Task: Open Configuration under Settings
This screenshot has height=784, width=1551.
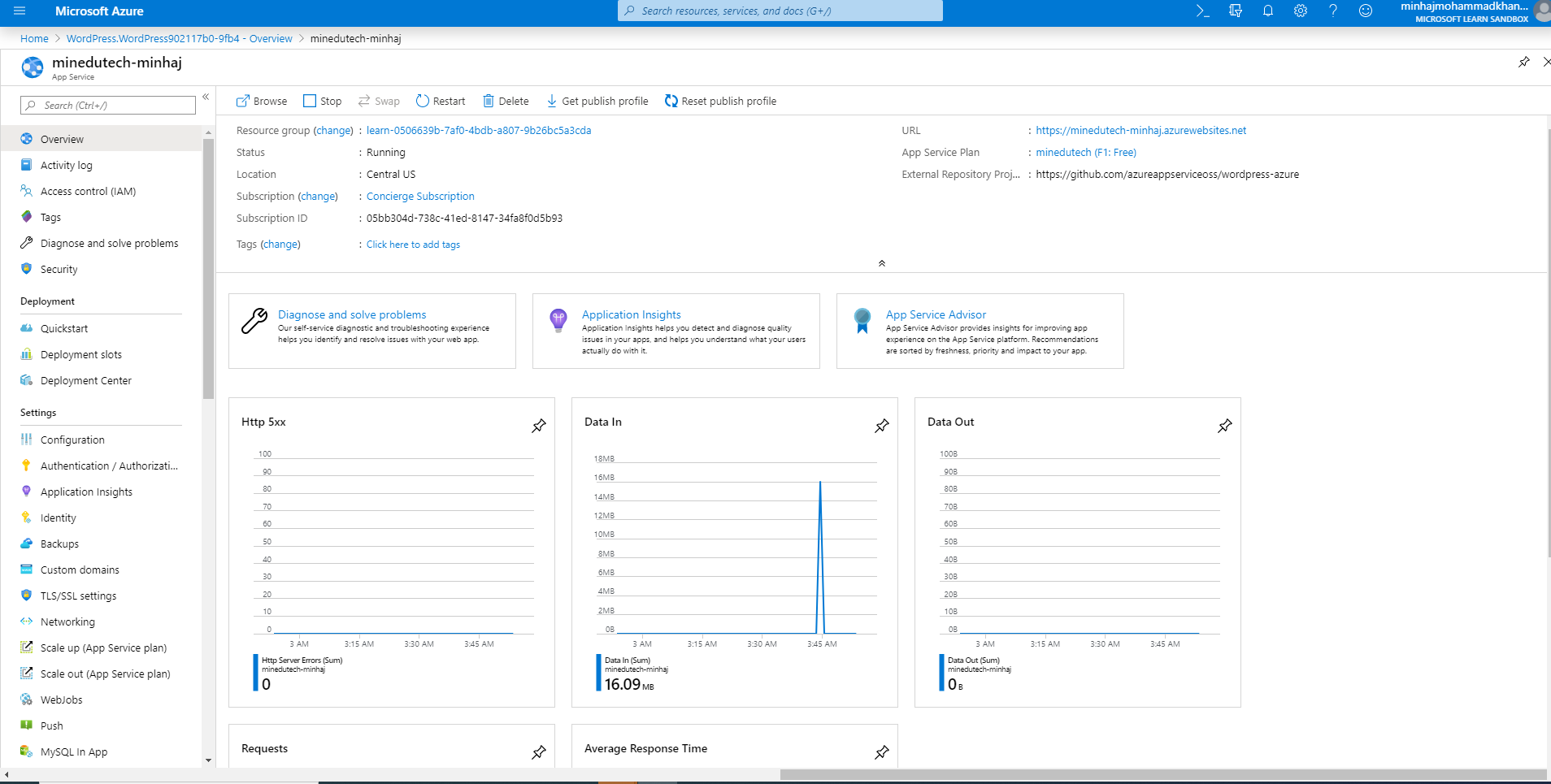Action: 72,440
